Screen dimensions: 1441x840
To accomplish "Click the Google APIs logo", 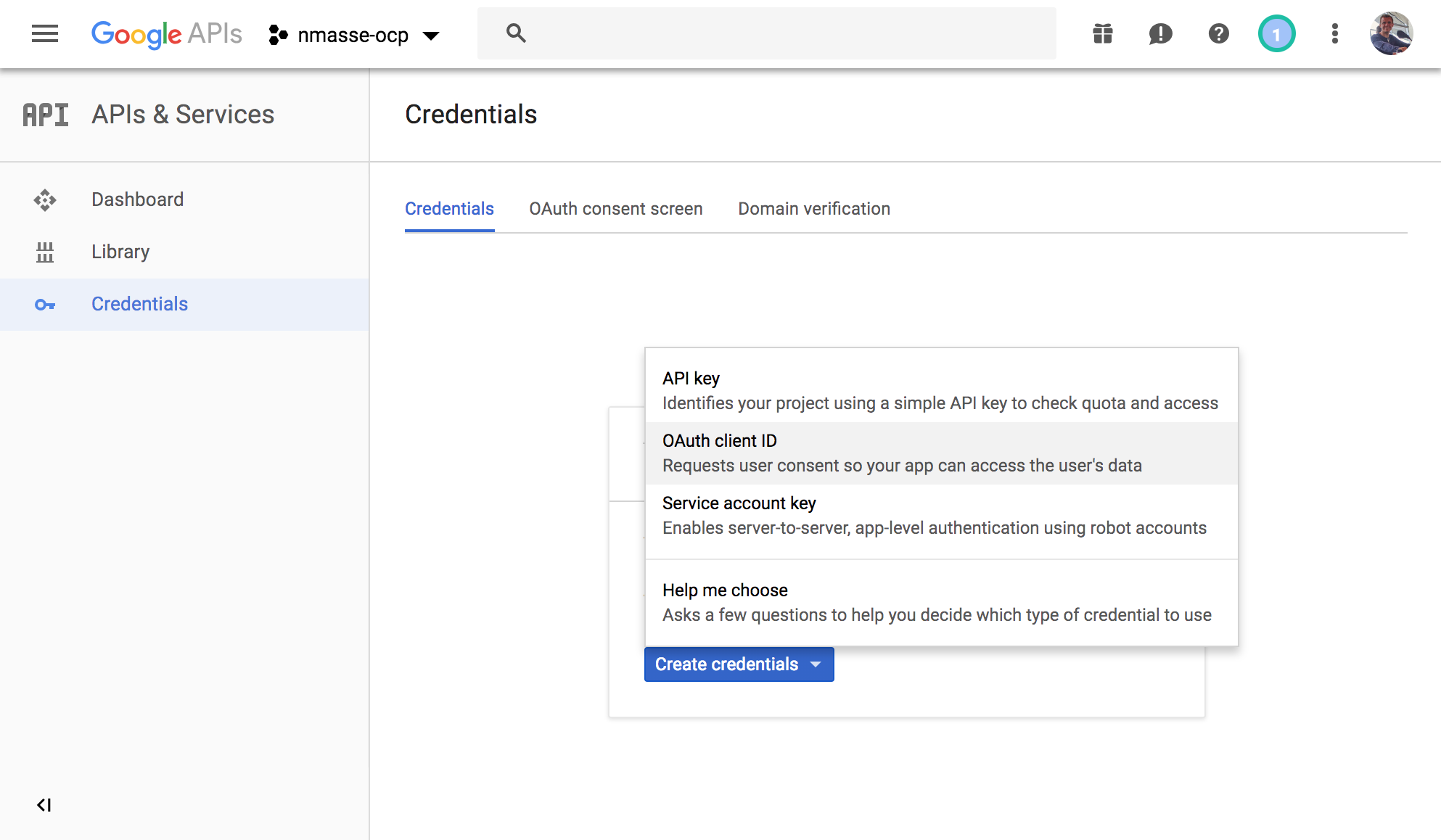I will 166,33.
